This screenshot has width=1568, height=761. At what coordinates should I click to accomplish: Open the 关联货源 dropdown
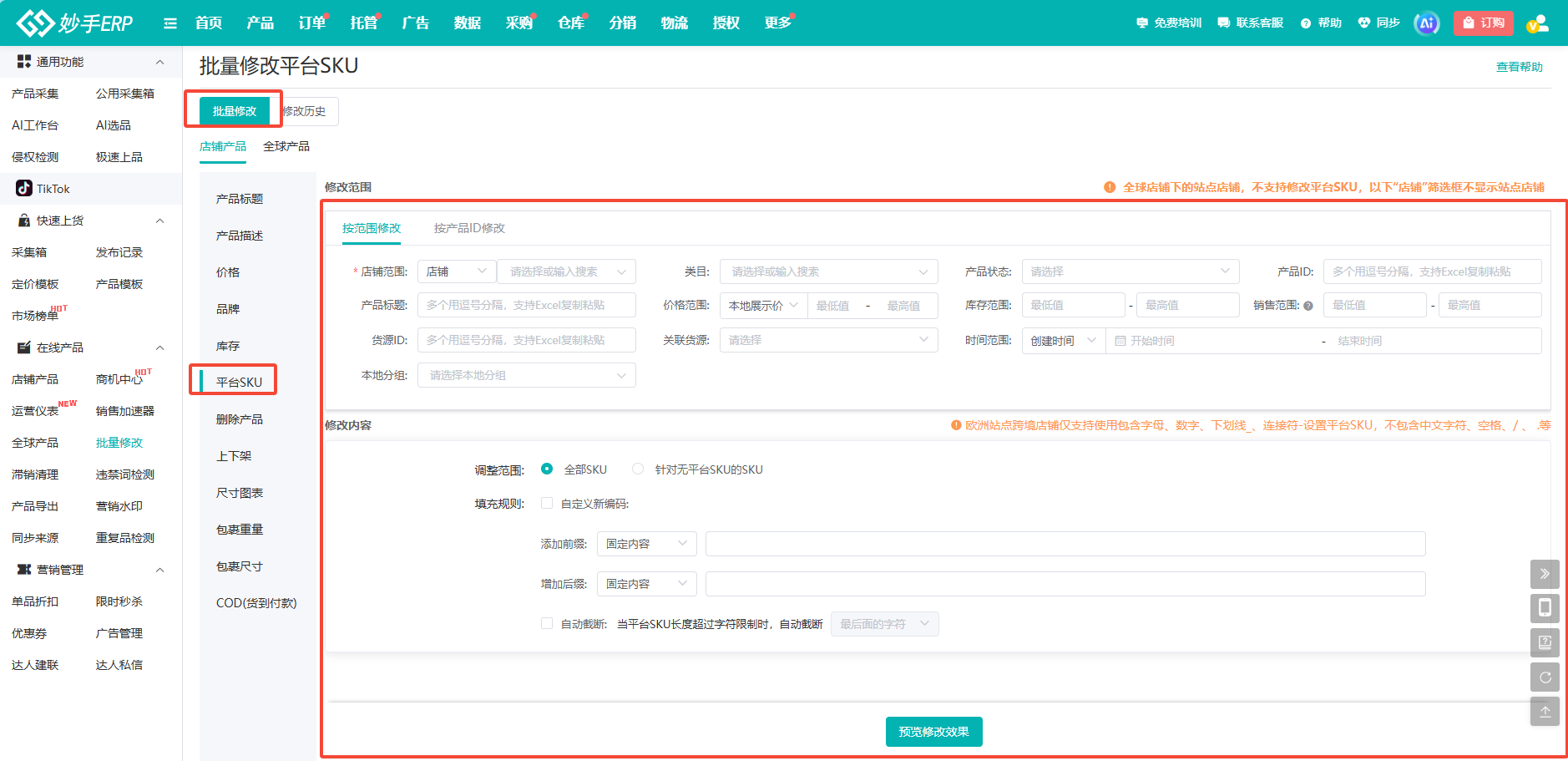pos(828,340)
